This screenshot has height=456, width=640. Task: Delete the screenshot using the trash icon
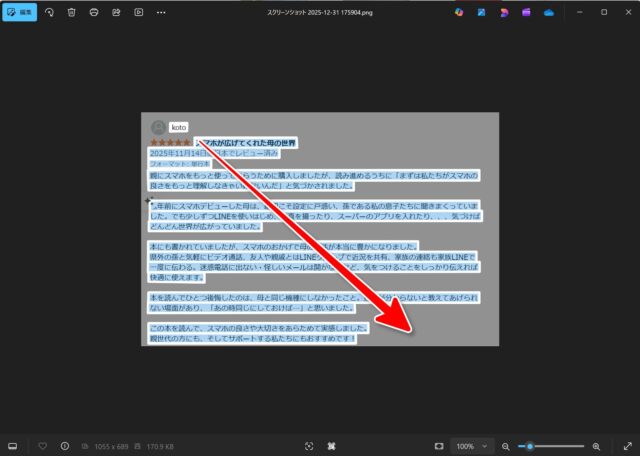coord(71,12)
